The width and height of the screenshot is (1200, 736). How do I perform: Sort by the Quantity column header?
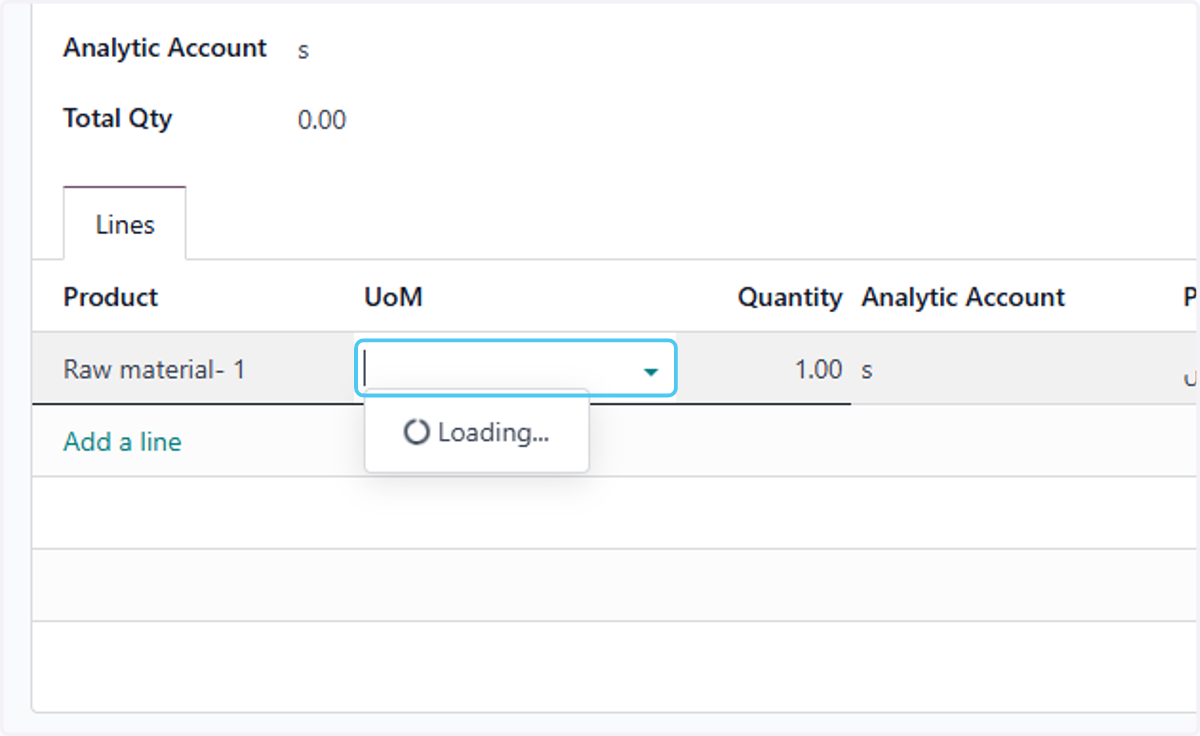click(790, 297)
